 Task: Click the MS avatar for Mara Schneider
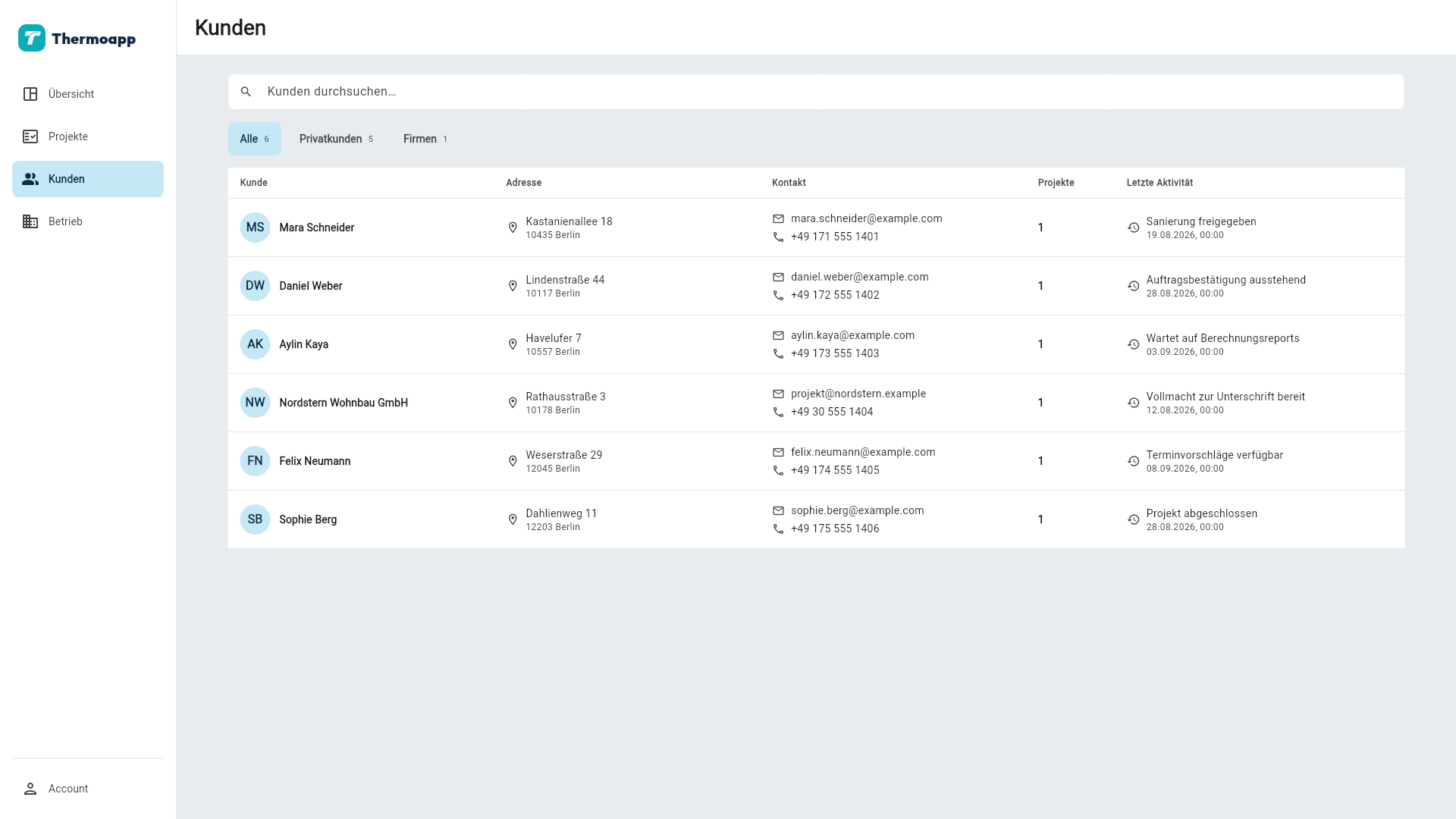point(255,227)
